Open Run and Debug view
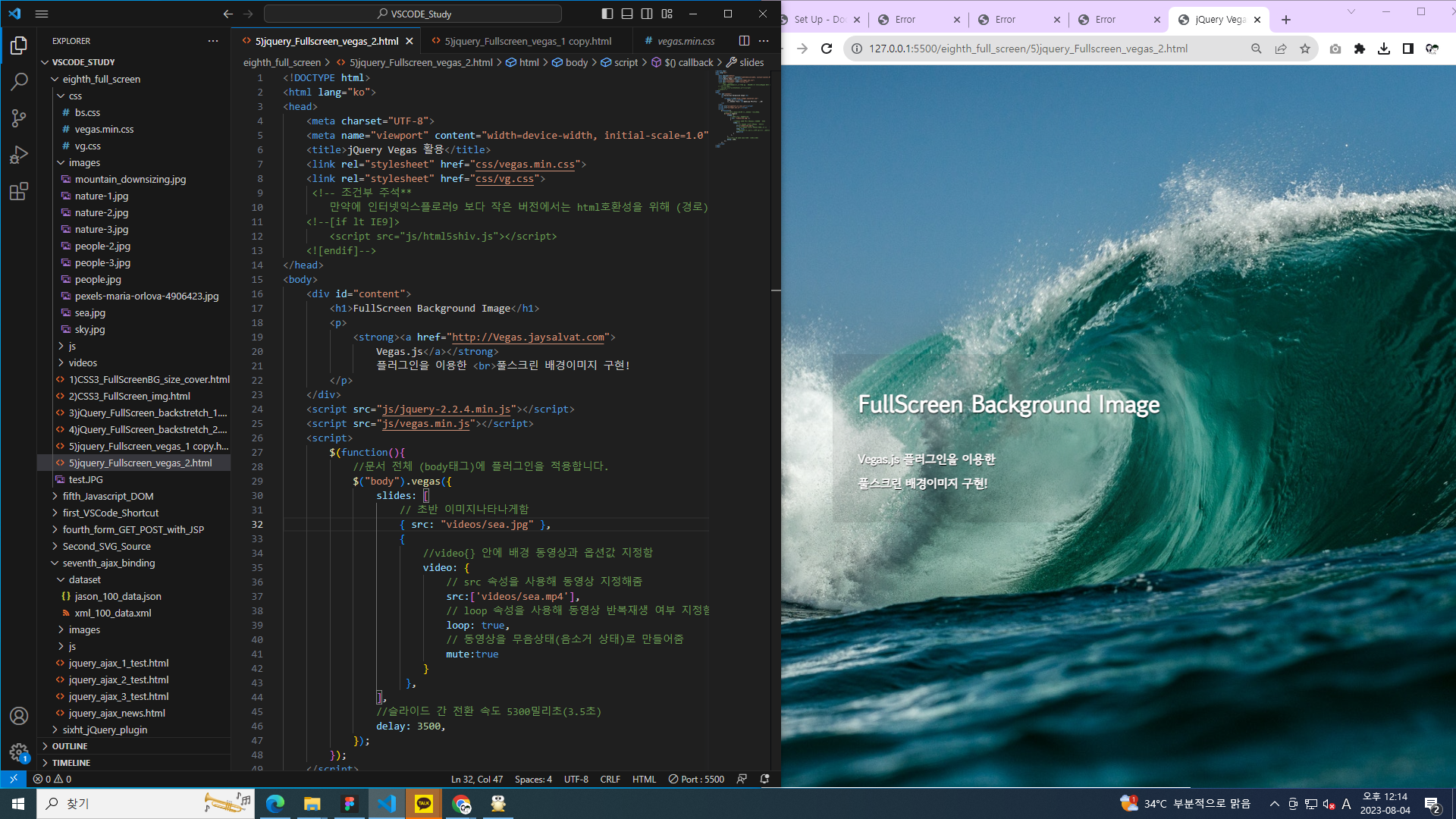 coord(19,155)
